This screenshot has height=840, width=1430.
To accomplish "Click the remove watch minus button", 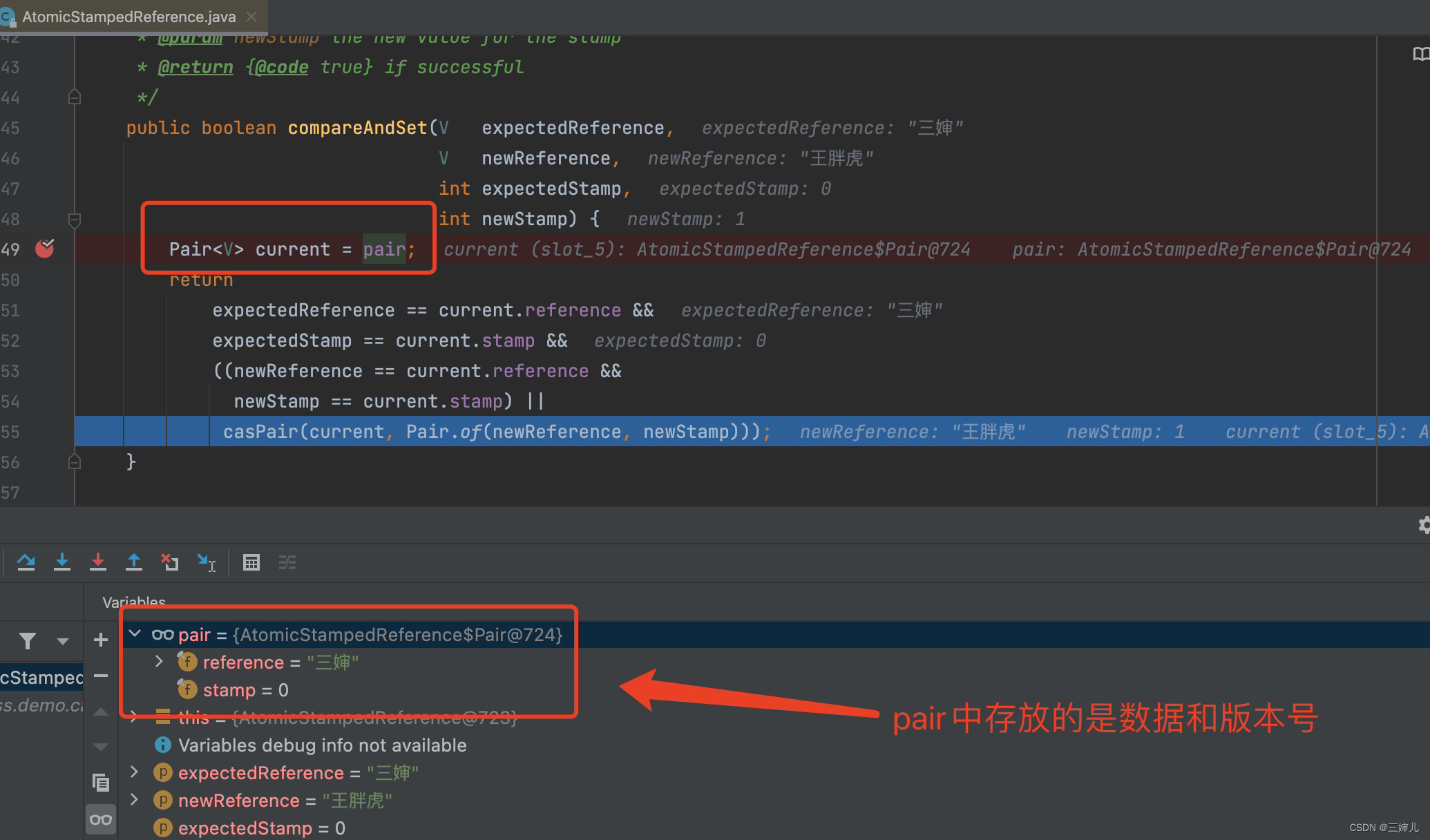I will point(101,676).
